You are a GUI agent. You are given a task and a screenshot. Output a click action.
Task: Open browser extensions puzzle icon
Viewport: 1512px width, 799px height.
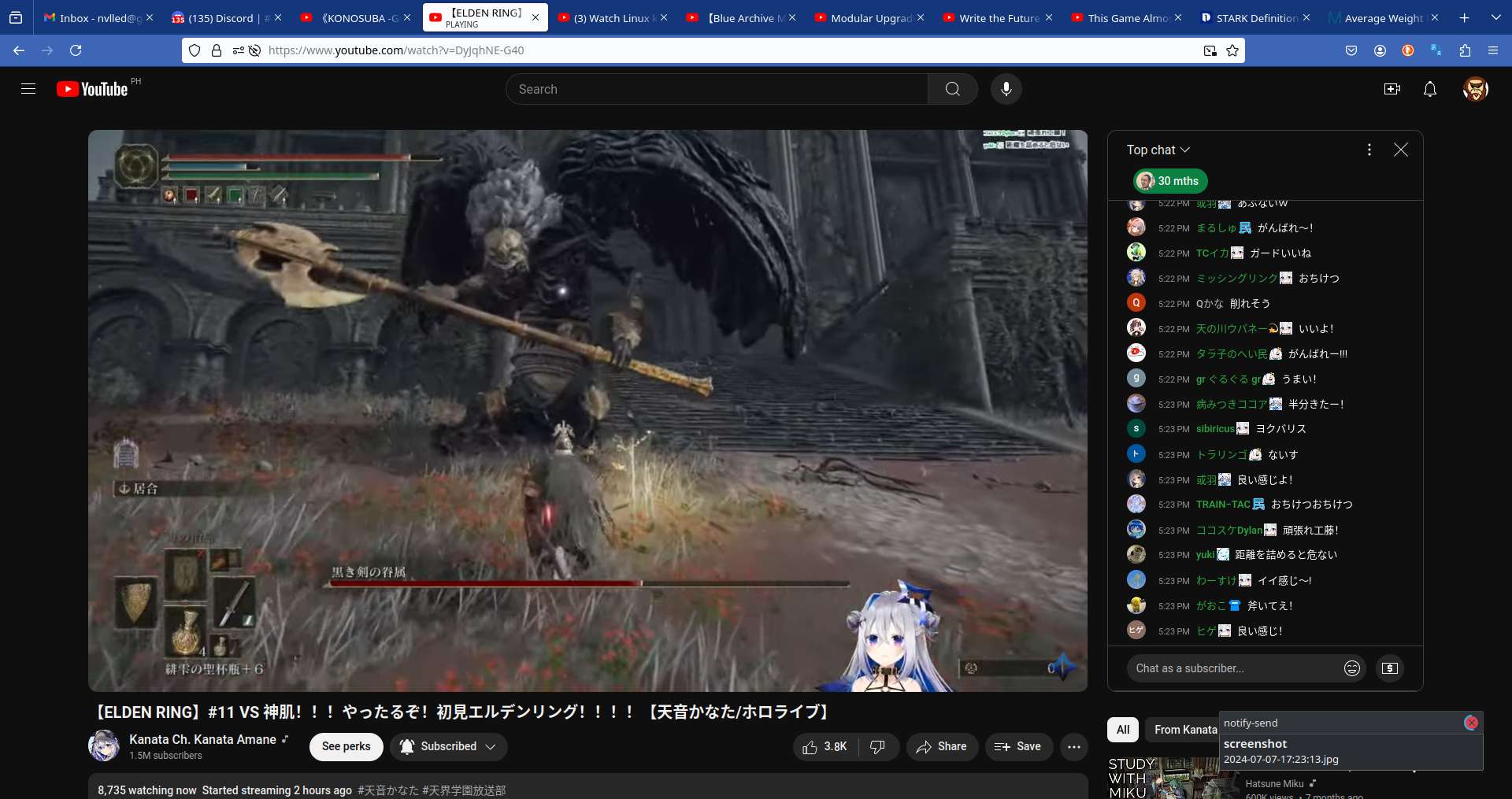click(1465, 50)
